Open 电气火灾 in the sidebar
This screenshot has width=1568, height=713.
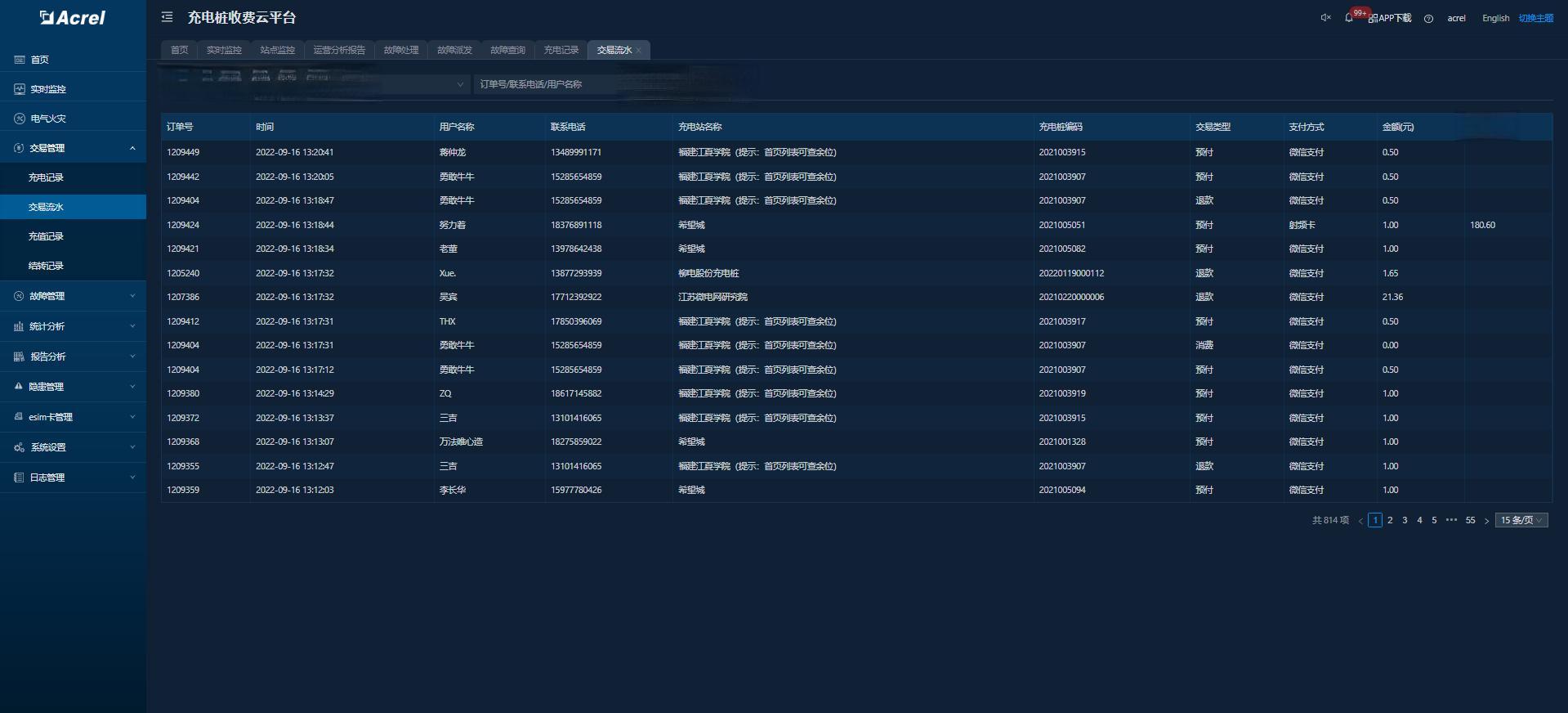(47, 119)
